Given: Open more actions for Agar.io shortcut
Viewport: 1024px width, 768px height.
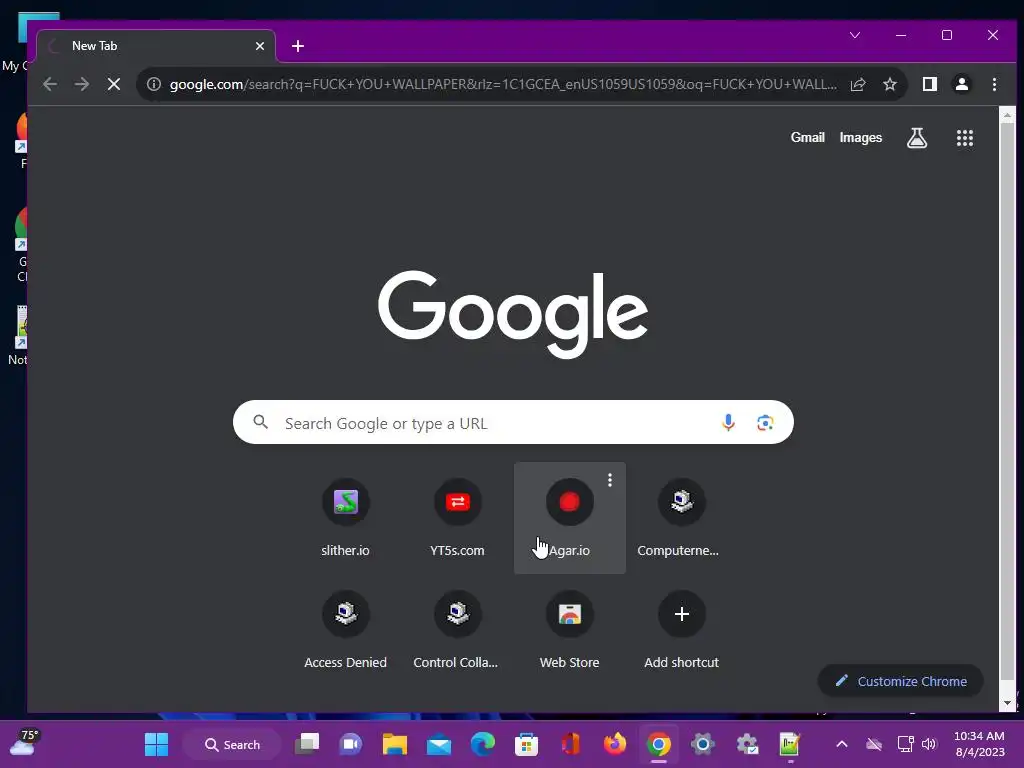Looking at the screenshot, I should [610, 480].
